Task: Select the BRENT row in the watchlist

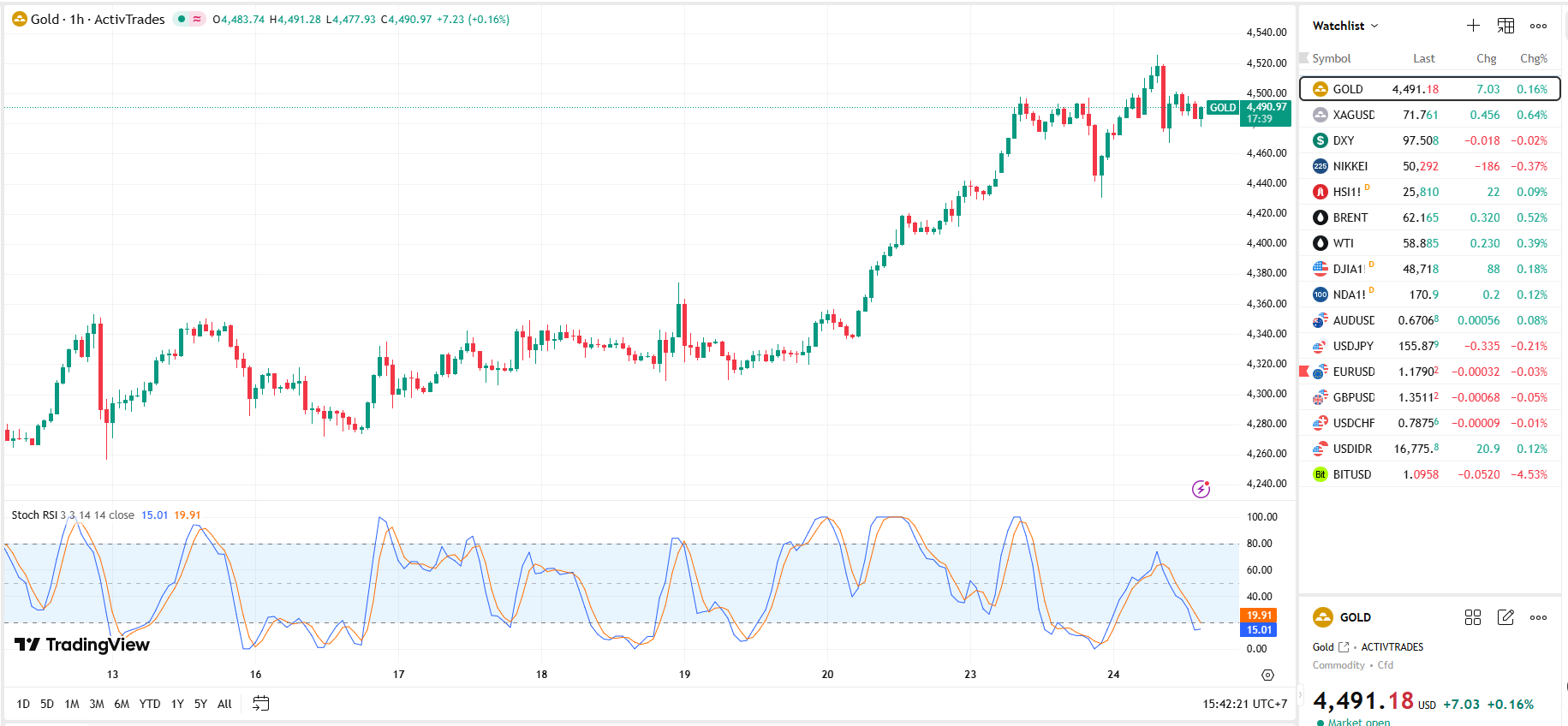Action: (1350, 217)
